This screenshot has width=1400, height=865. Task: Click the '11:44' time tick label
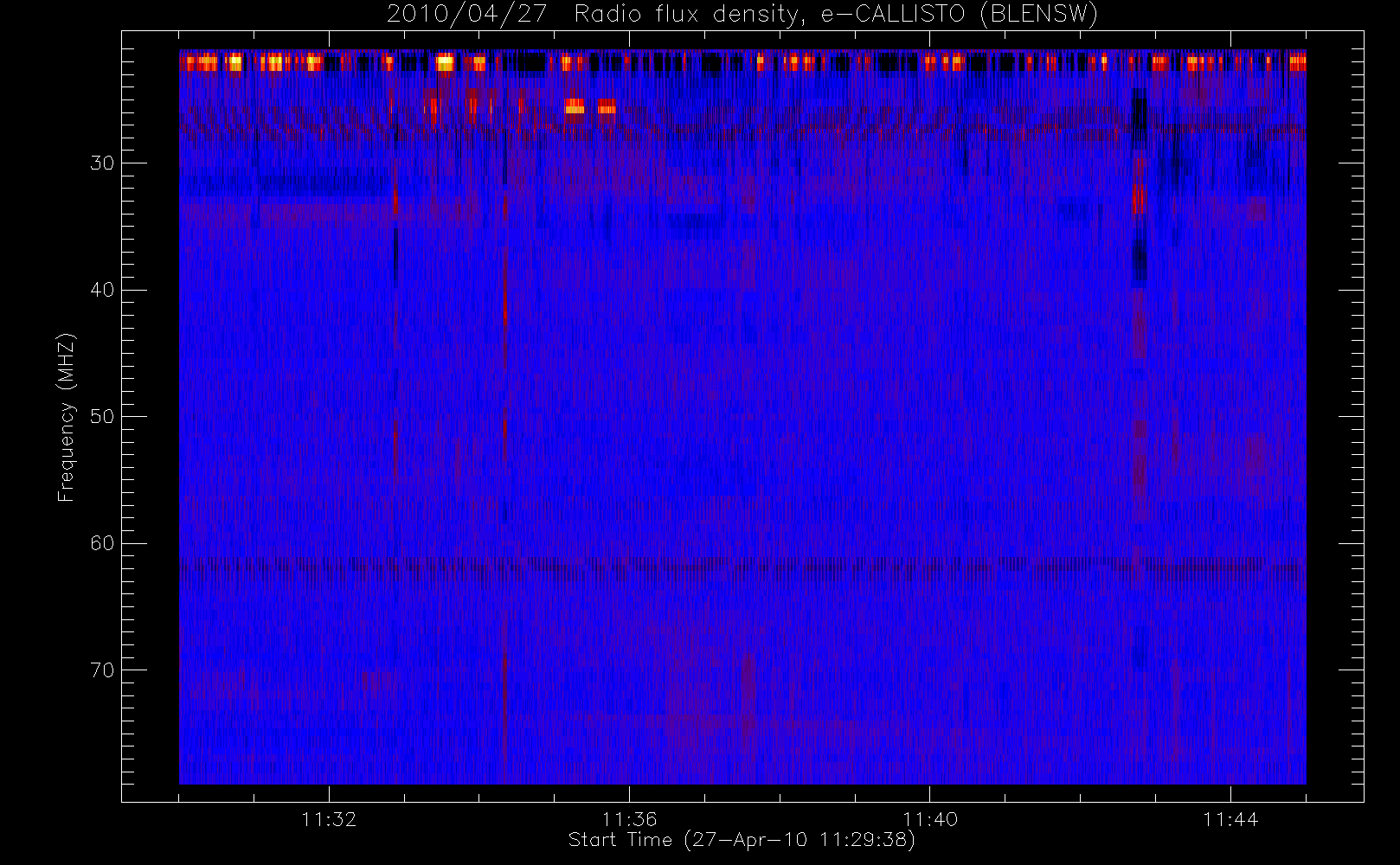(x=1230, y=819)
